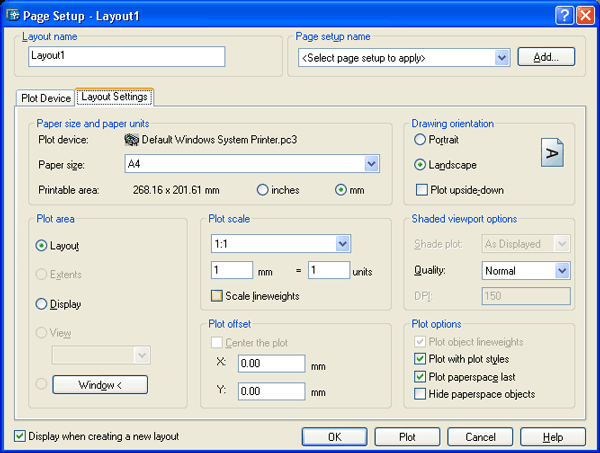The width and height of the screenshot is (600, 453).
Task: Choose Display as plot area
Action: (x=42, y=304)
